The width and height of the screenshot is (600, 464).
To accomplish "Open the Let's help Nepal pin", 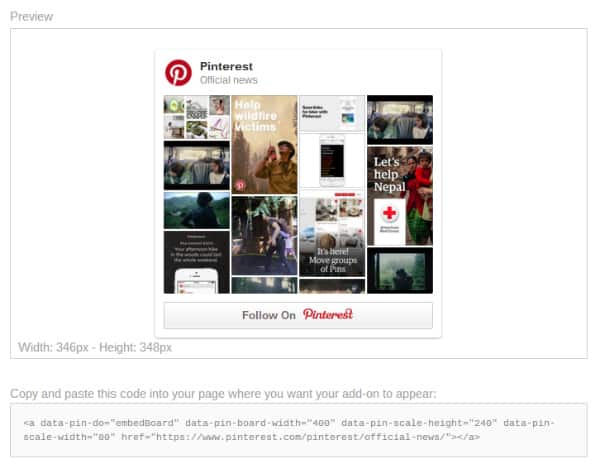I will pyautogui.click(x=400, y=196).
